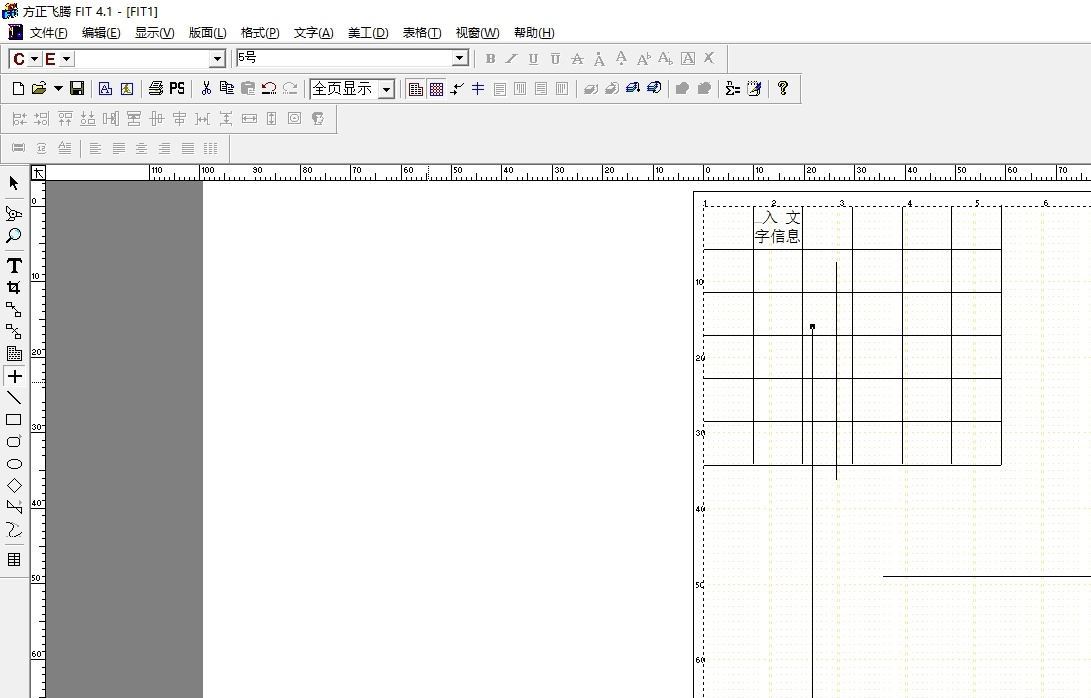
Task: Select the rotate/skew tool
Action: 14,213
